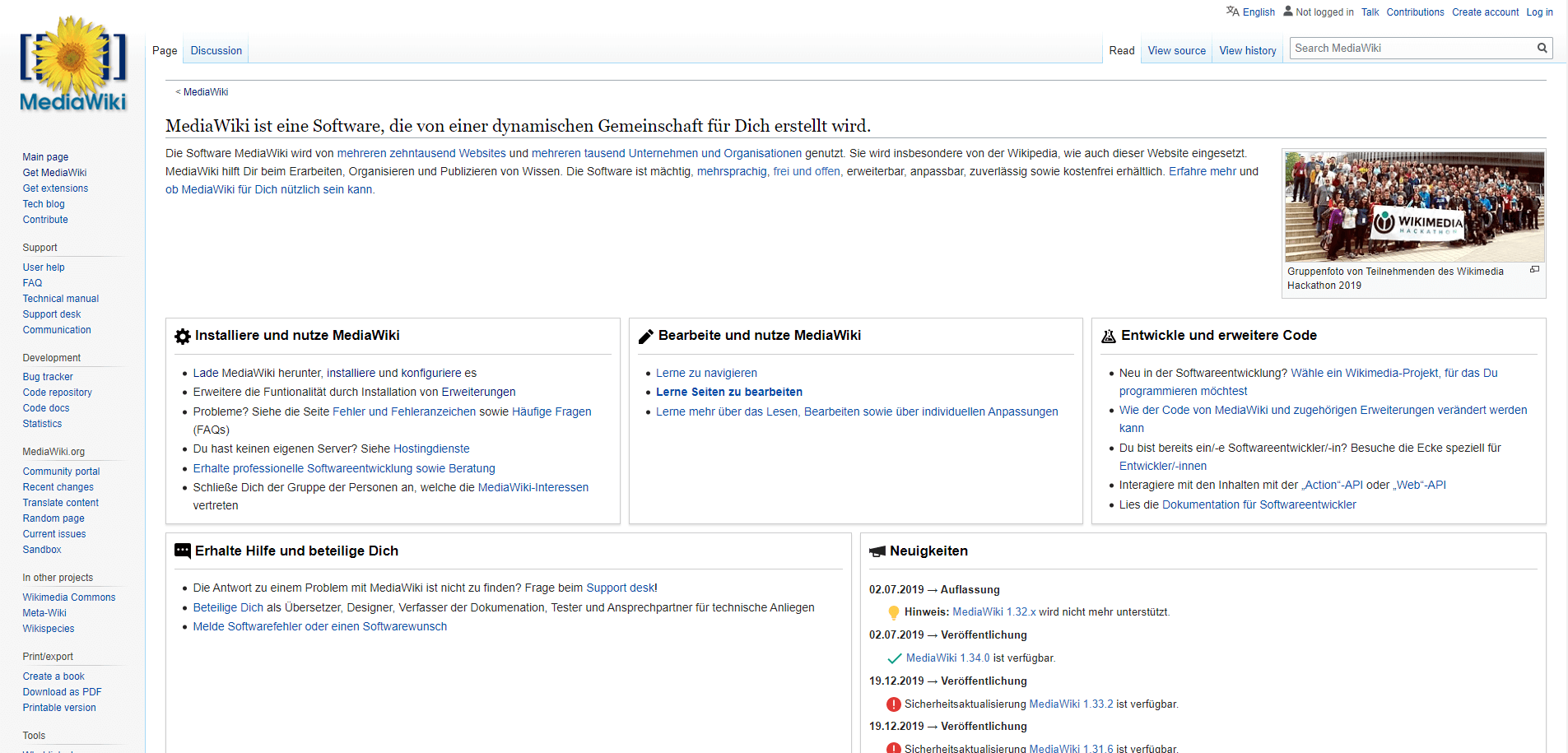The image size is (1568, 753).
Task: Click the Lerne Seiten zu bearbeiten link
Action: [729, 393]
